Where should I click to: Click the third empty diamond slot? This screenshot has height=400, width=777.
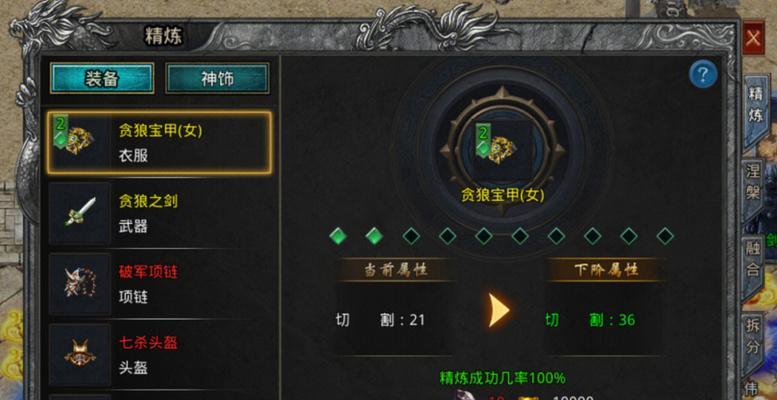(484, 236)
